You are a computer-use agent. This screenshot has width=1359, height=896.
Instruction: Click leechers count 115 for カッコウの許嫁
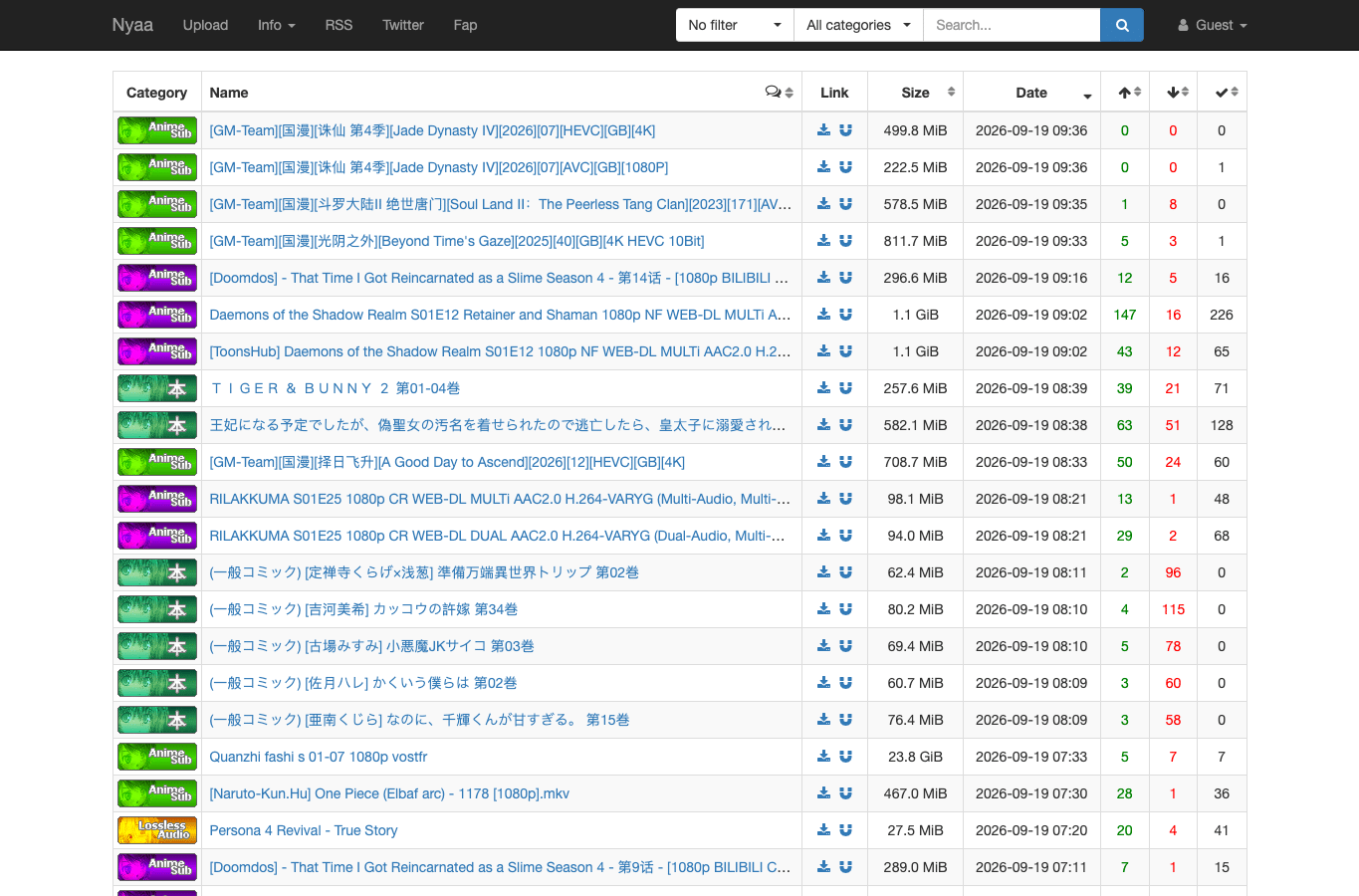click(x=1174, y=609)
